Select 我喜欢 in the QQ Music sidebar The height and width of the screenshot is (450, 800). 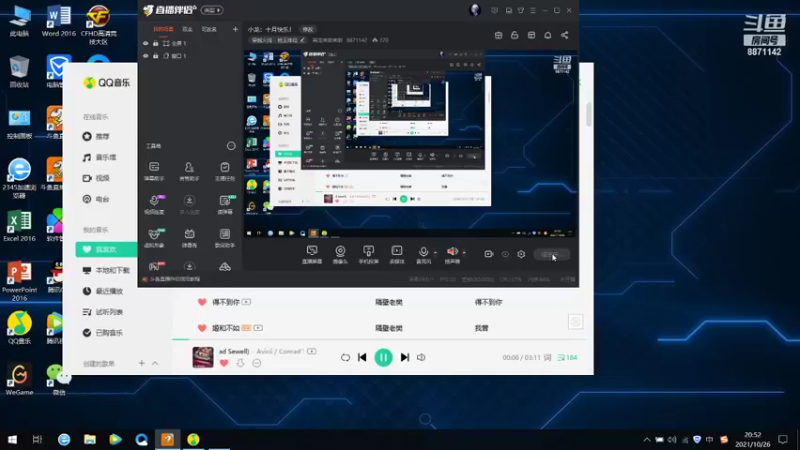pos(106,249)
